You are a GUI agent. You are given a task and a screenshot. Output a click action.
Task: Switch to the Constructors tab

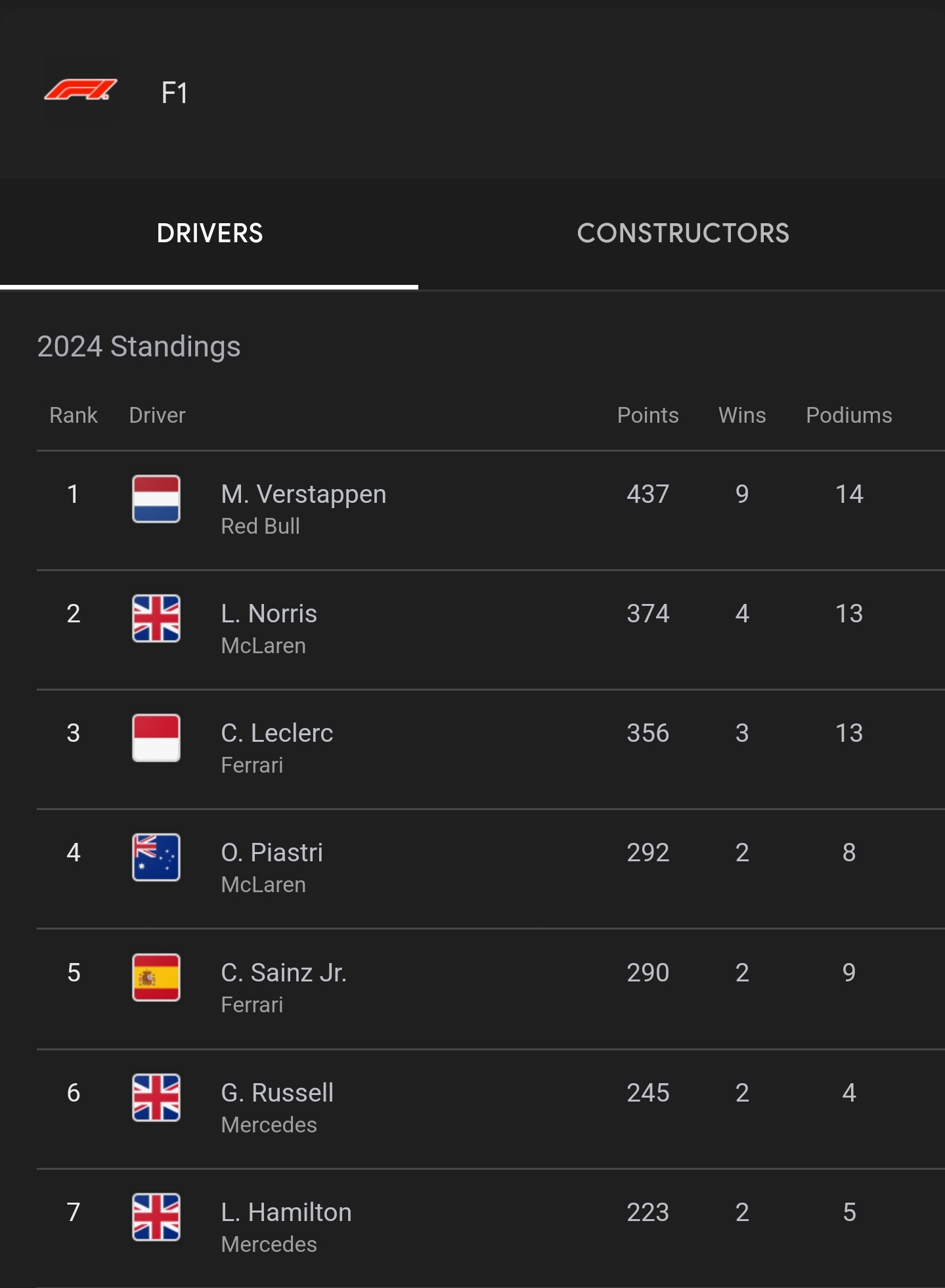[x=683, y=234]
